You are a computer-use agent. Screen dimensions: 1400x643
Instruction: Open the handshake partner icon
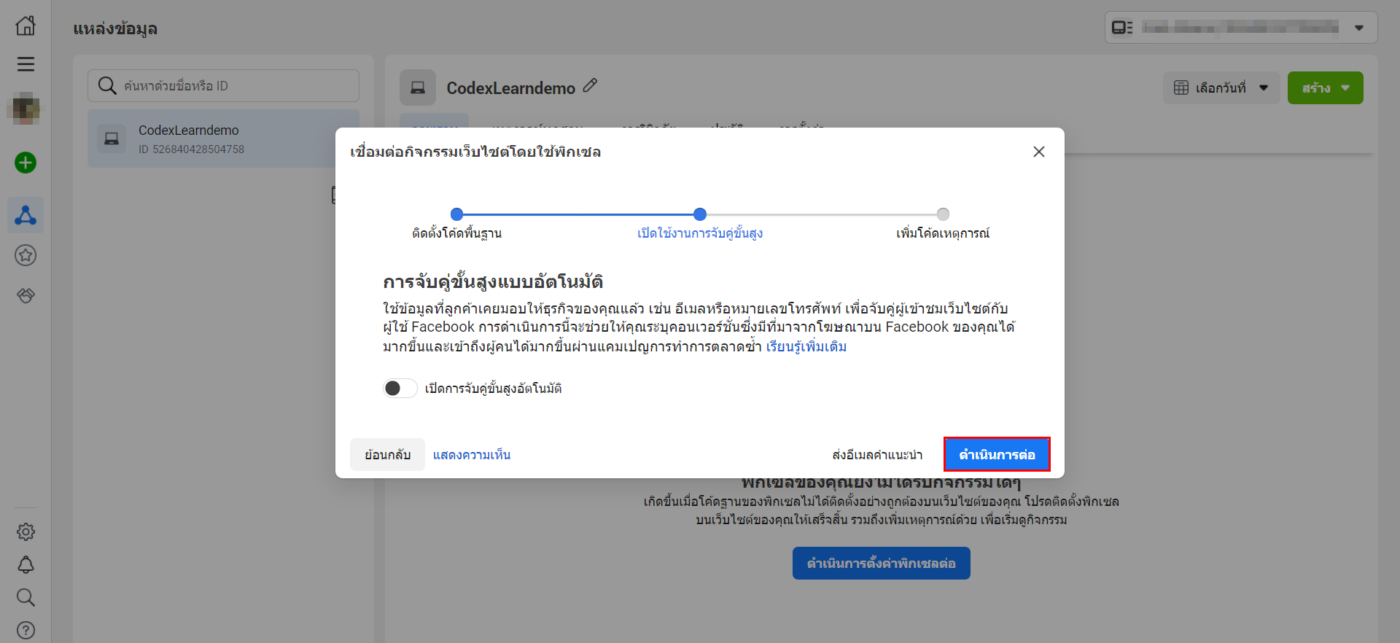26,296
